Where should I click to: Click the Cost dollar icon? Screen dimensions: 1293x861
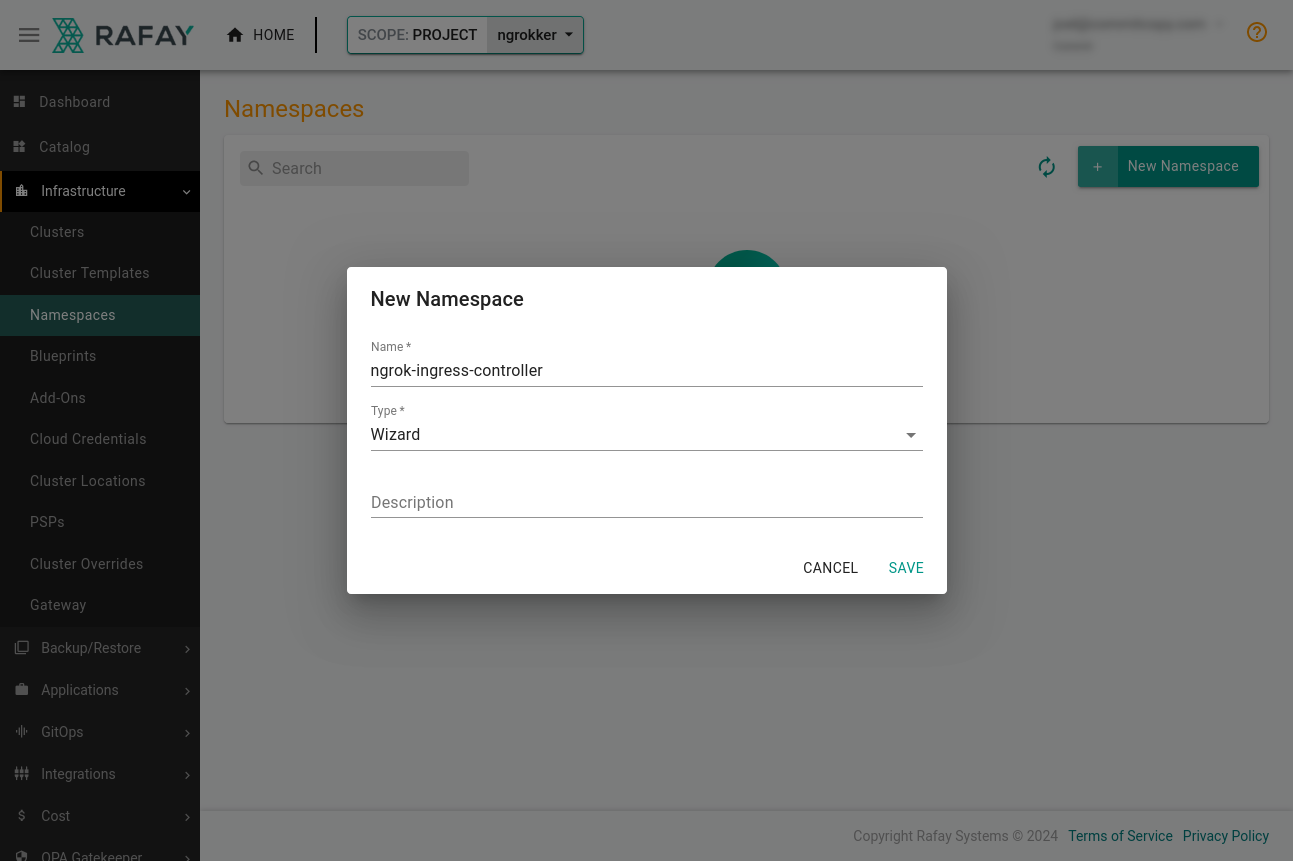coord(21,816)
